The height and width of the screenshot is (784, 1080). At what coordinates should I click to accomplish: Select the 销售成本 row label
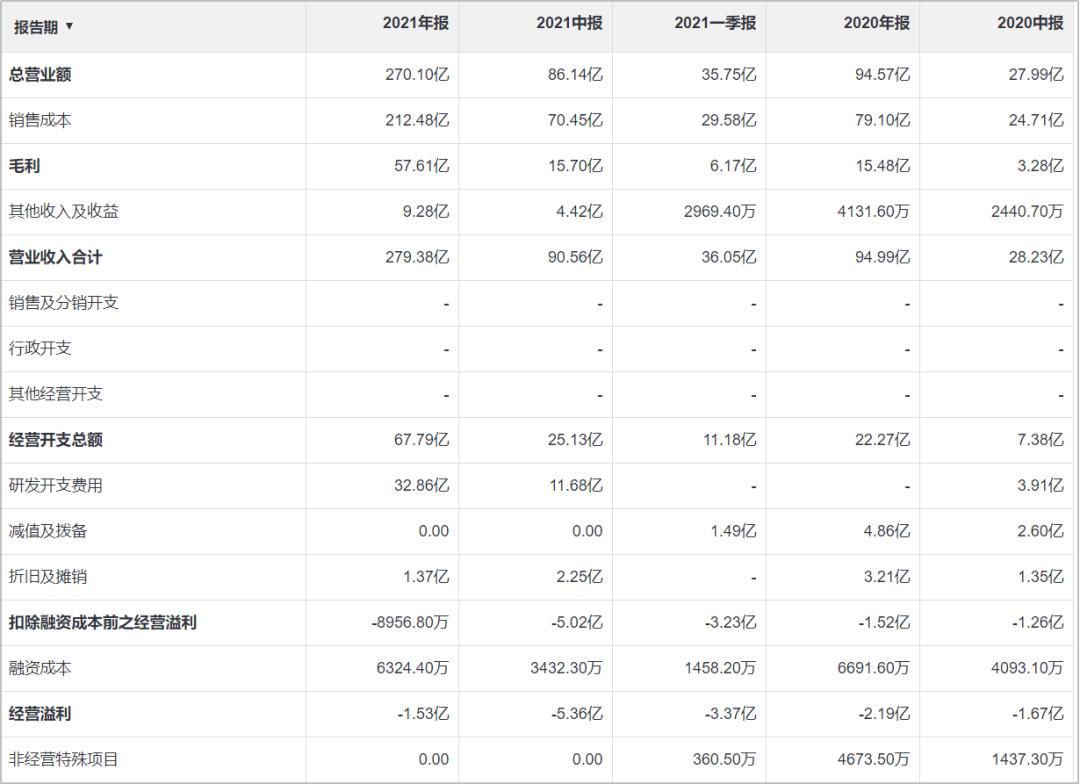pyautogui.click(x=40, y=120)
